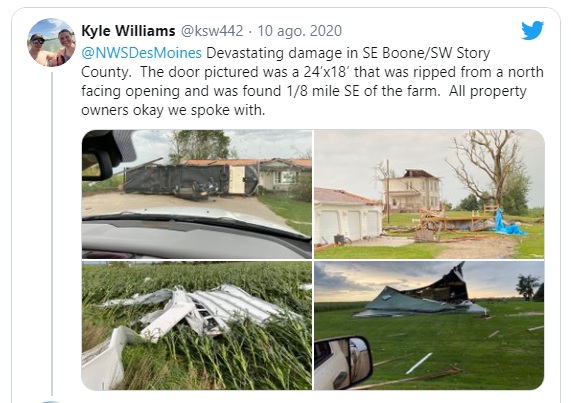Click the bare tree in the house photo
571x403 pixels.
[x=486, y=166]
